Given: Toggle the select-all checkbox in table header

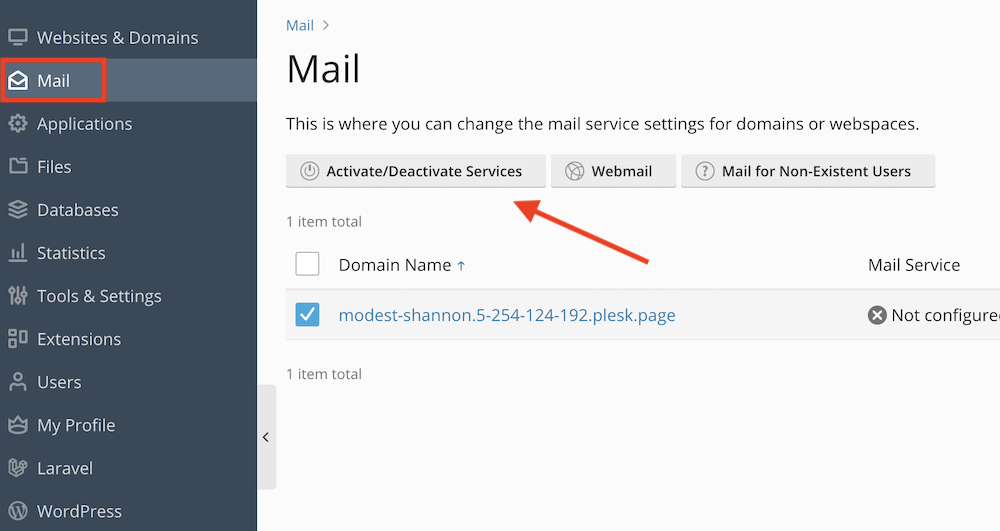Looking at the screenshot, I should point(308,265).
